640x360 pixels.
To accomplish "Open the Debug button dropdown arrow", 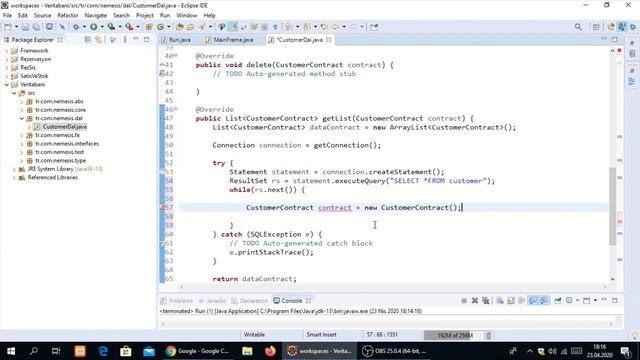I will coord(84,27).
